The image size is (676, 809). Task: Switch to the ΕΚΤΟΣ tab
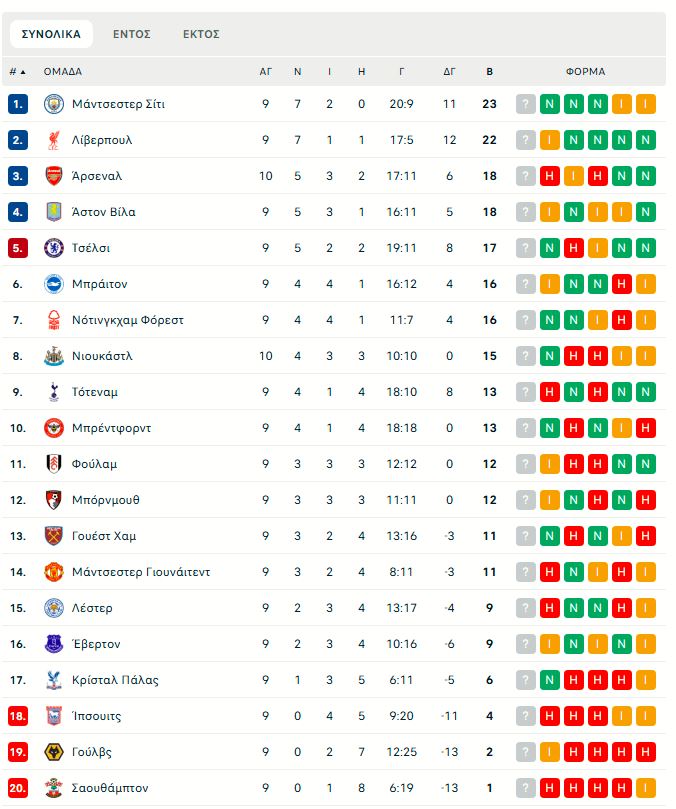201,34
